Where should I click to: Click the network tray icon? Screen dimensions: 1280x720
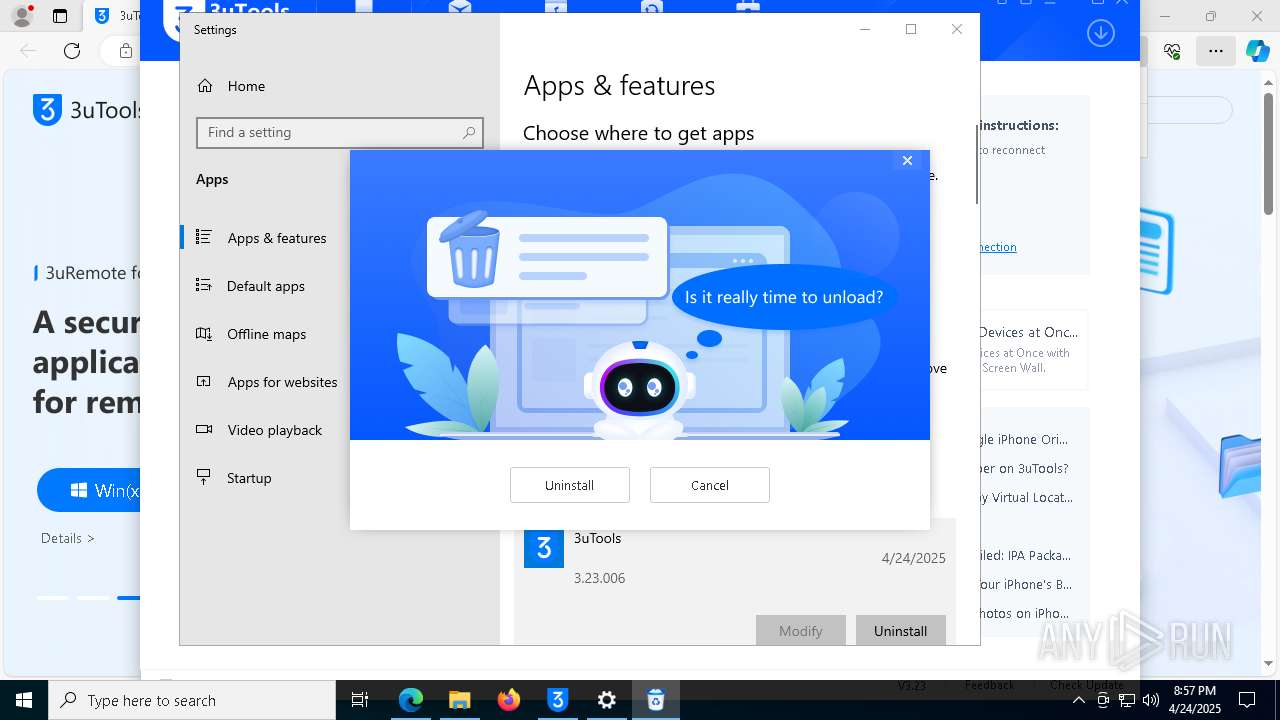pos(1127,700)
